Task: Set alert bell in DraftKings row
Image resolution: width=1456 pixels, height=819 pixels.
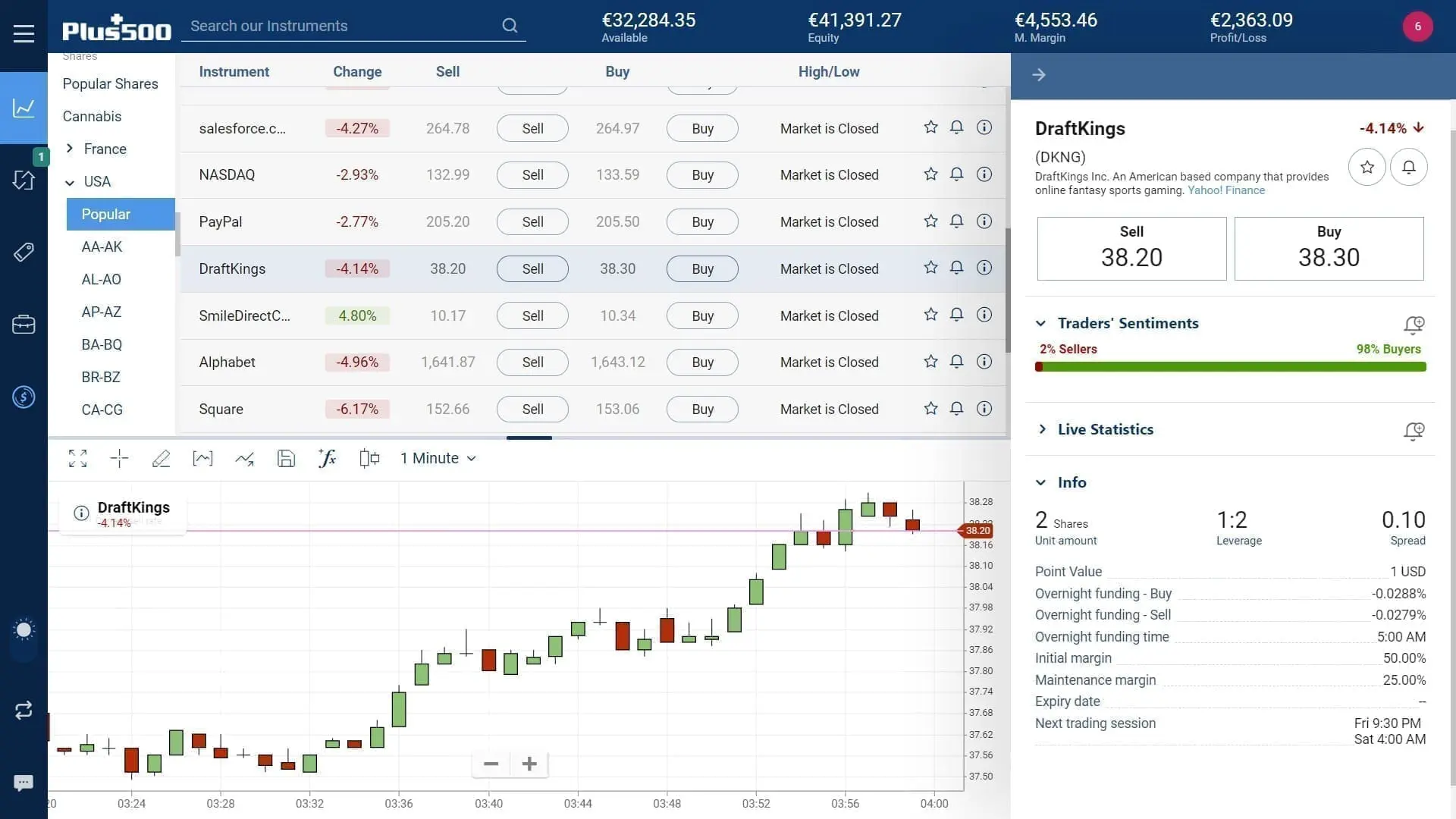Action: coord(956,268)
